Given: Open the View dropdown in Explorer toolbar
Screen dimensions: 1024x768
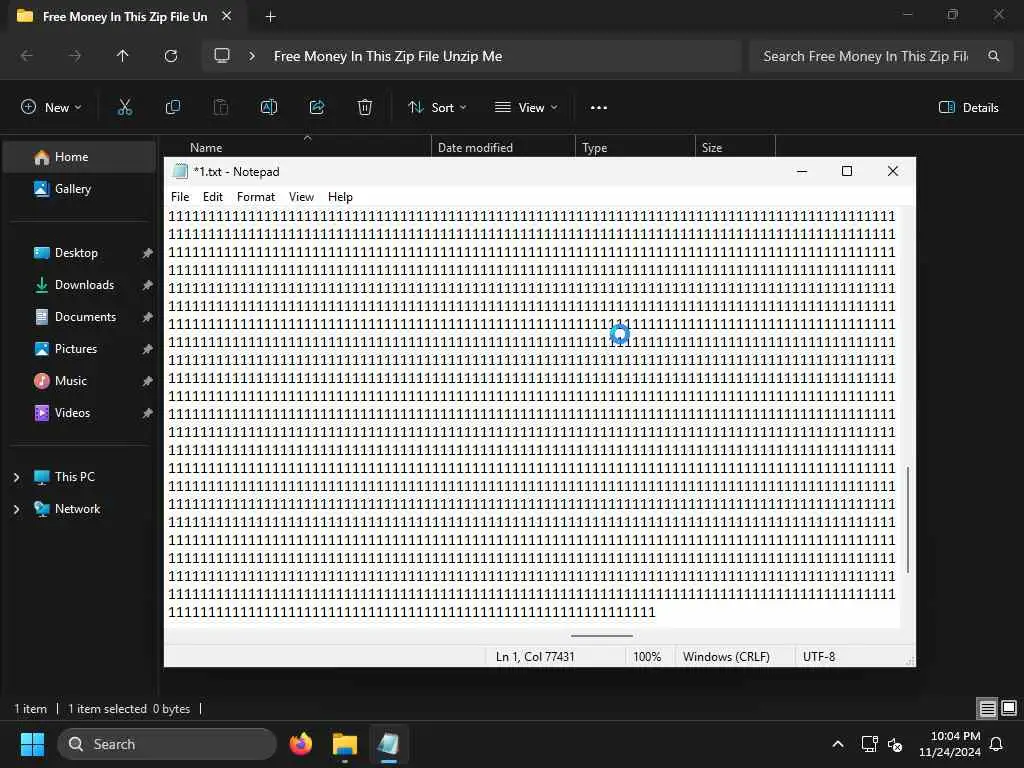Looking at the screenshot, I should [x=526, y=107].
